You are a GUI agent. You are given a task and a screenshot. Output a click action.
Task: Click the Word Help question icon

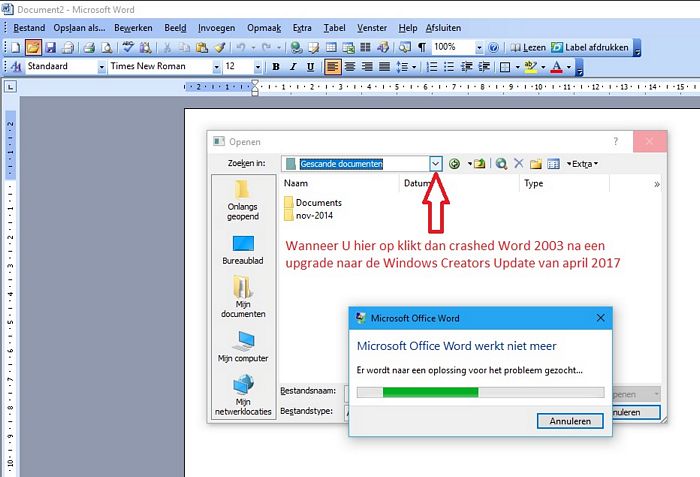493,47
